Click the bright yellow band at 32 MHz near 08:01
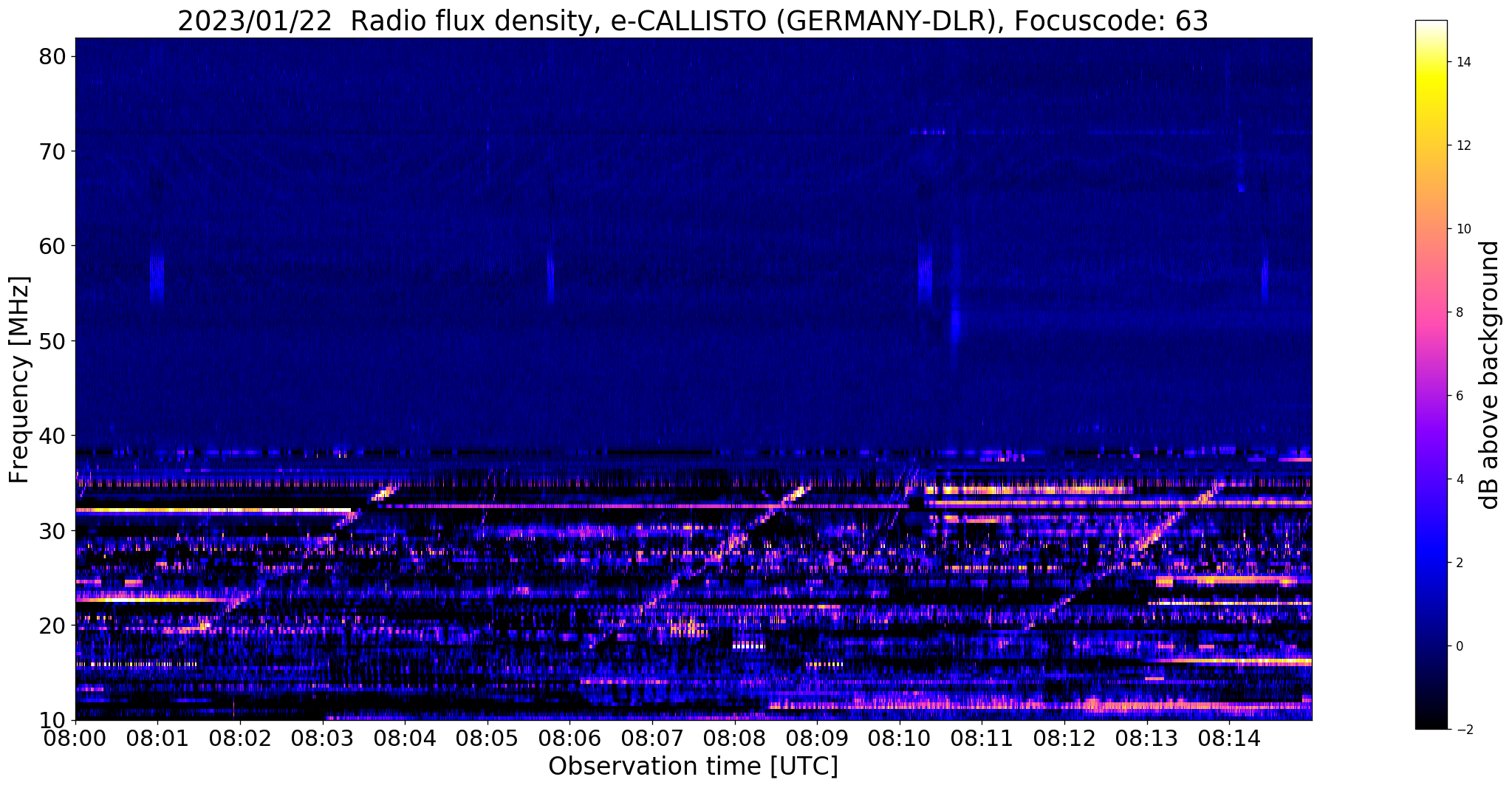This screenshot has height=788, width=1512. tap(213, 510)
